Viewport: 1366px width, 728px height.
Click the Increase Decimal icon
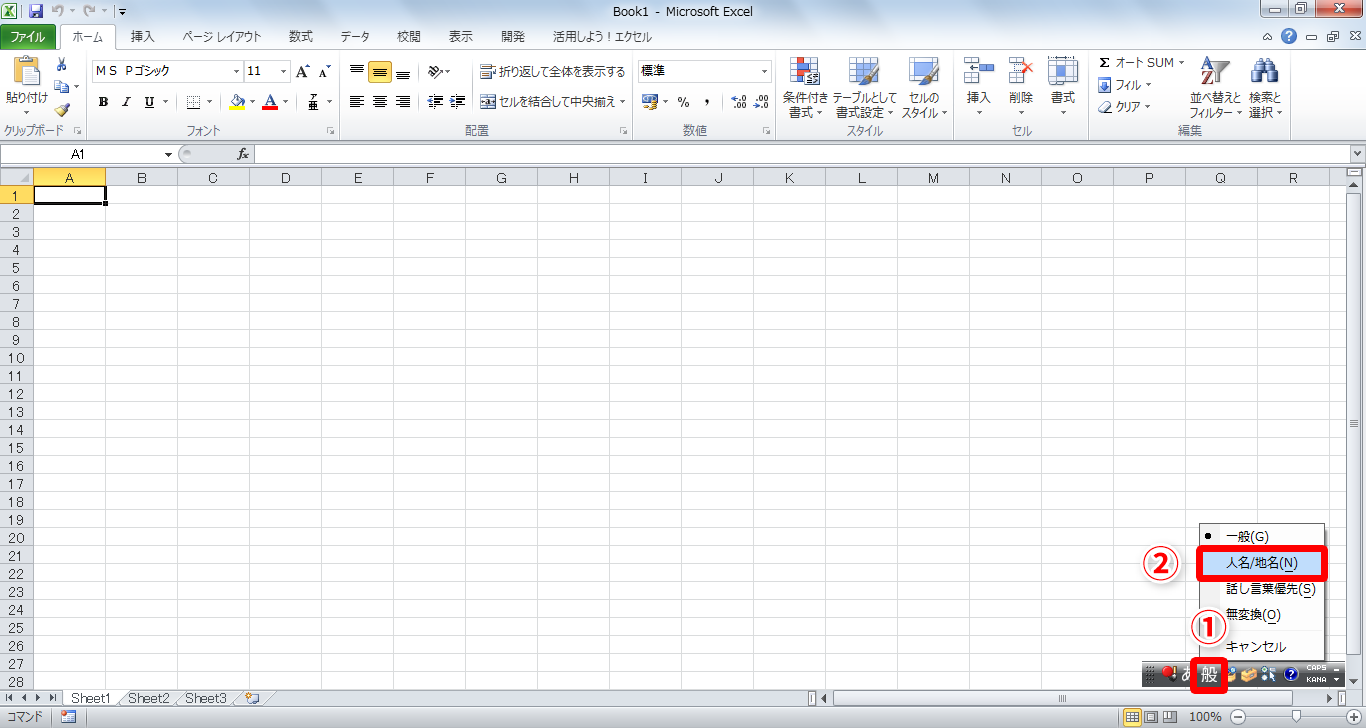739,101
